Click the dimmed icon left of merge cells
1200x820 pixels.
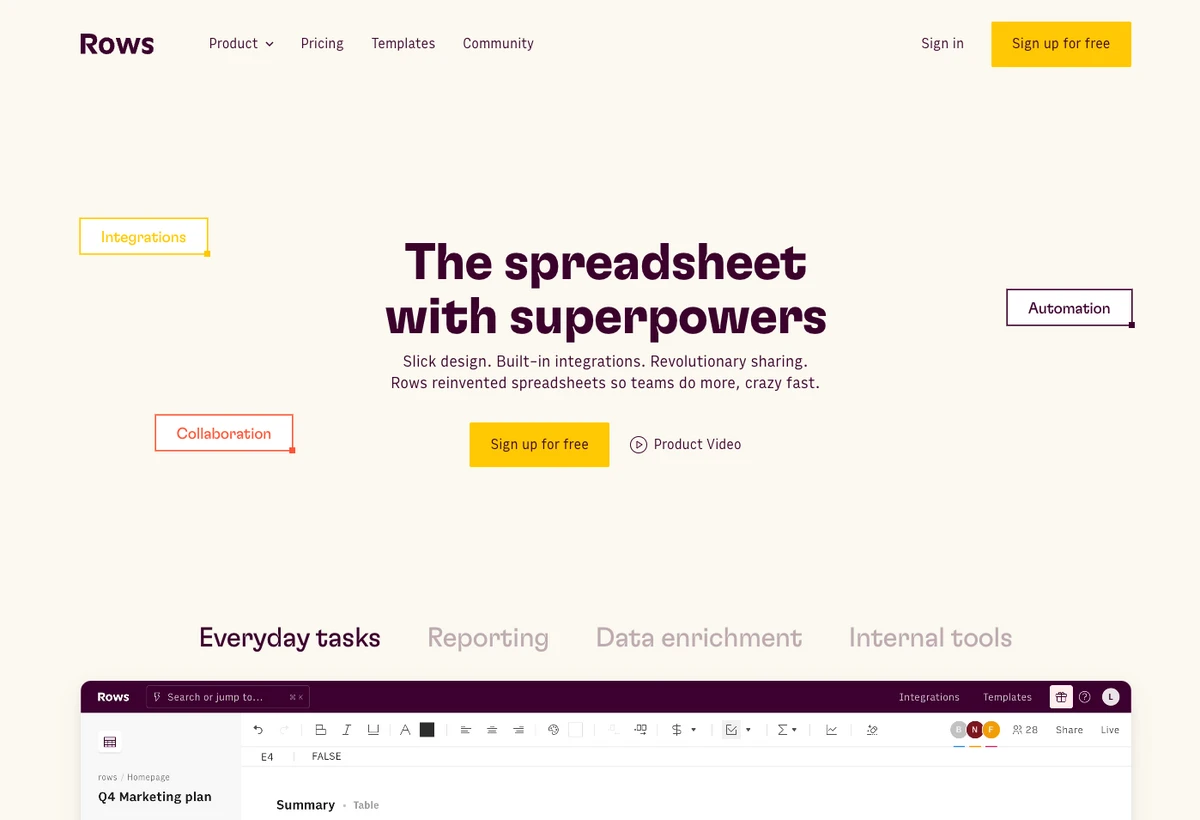pyautogui.click(x=613, y=730)
